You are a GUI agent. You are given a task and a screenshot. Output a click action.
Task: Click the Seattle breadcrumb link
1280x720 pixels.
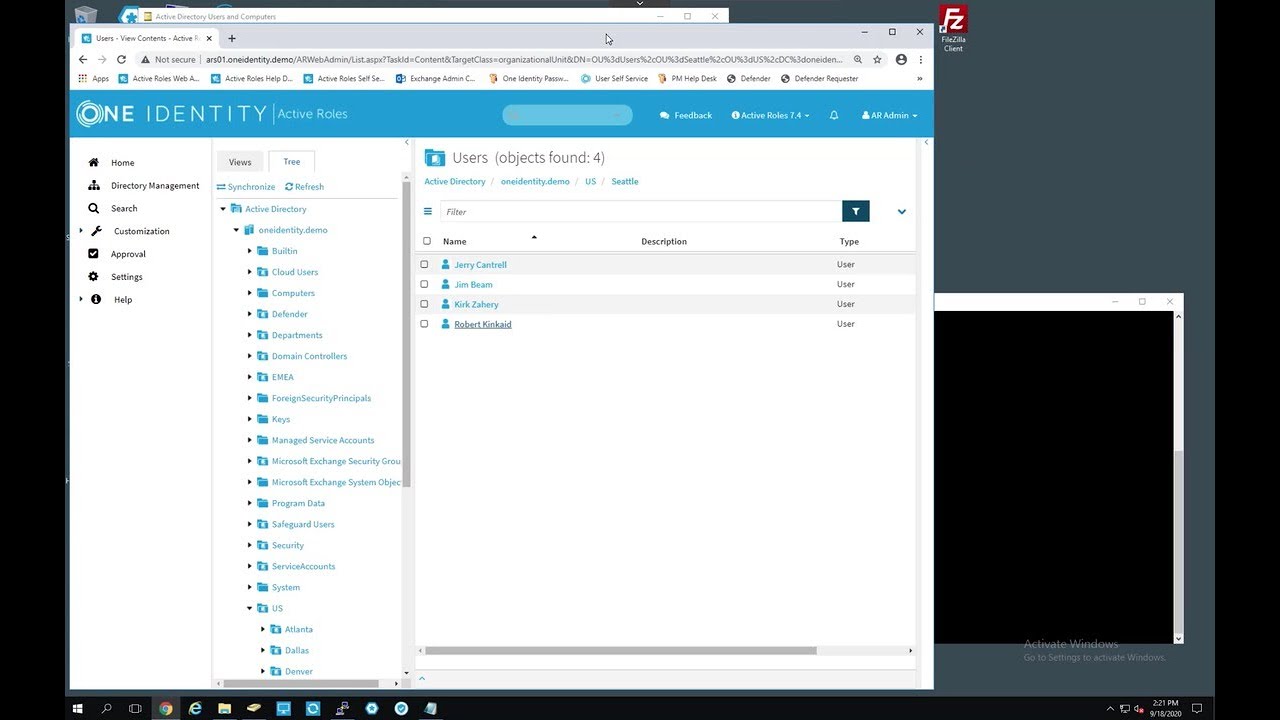[x=625, y=181]
